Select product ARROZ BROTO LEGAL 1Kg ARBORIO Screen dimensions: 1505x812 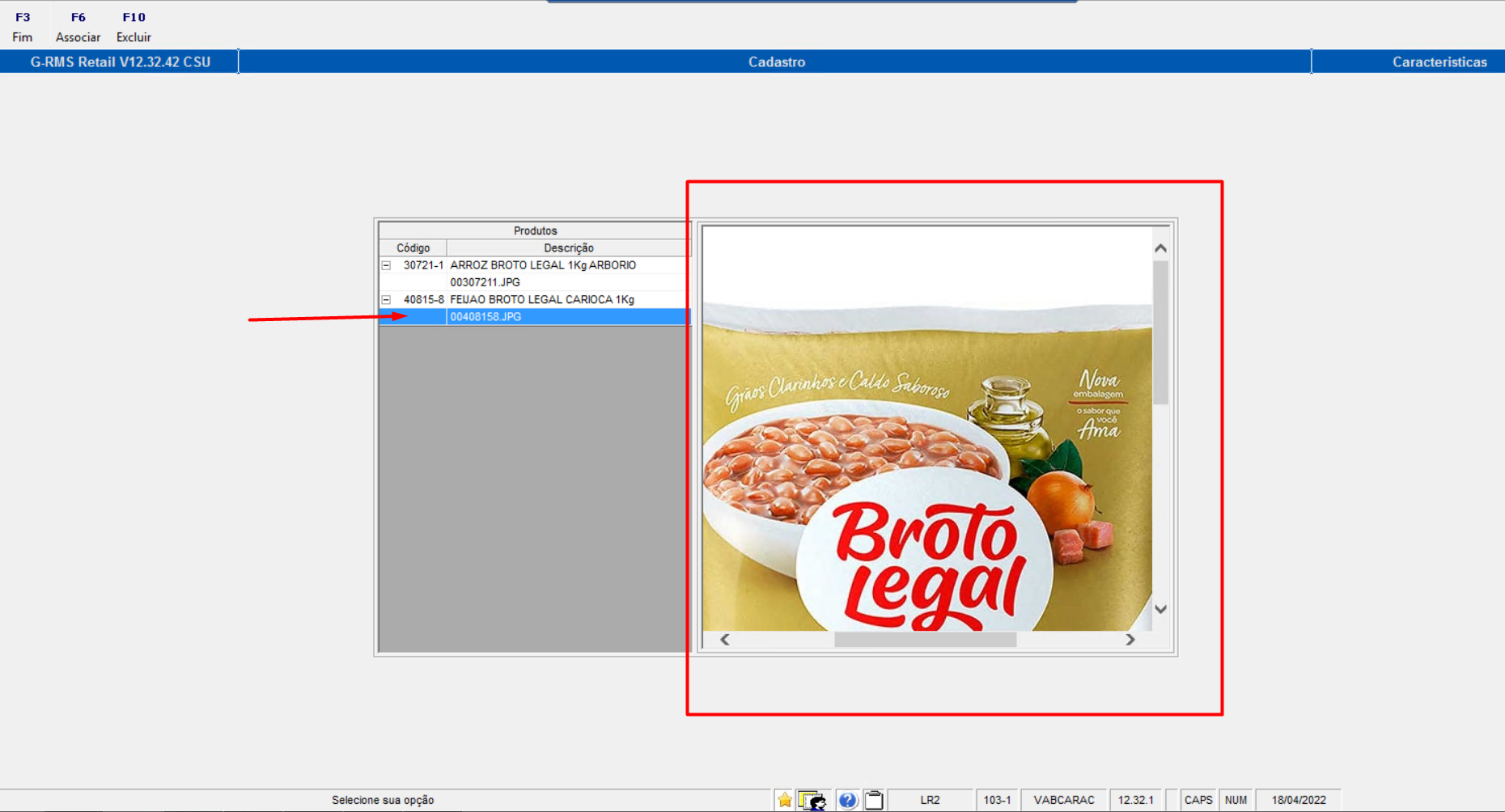coord(543,265)
